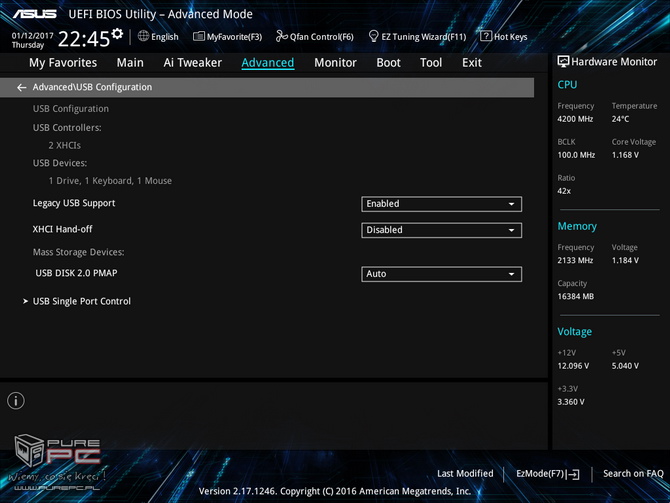Click the "2 XHCIs" text
670x503 pixels.
pyautogui.click(x=65, y=145)
